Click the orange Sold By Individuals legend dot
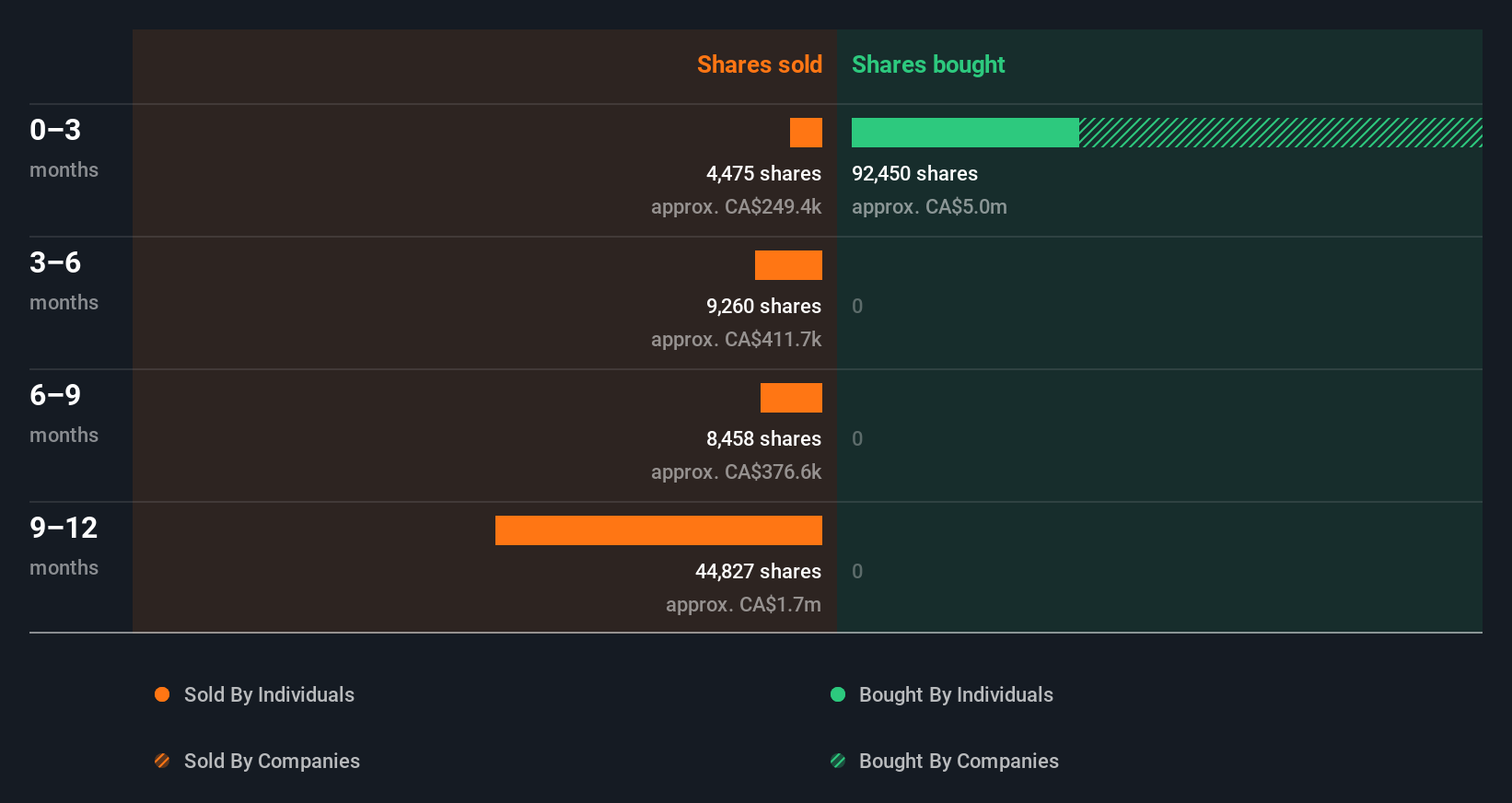 [162, 694]
